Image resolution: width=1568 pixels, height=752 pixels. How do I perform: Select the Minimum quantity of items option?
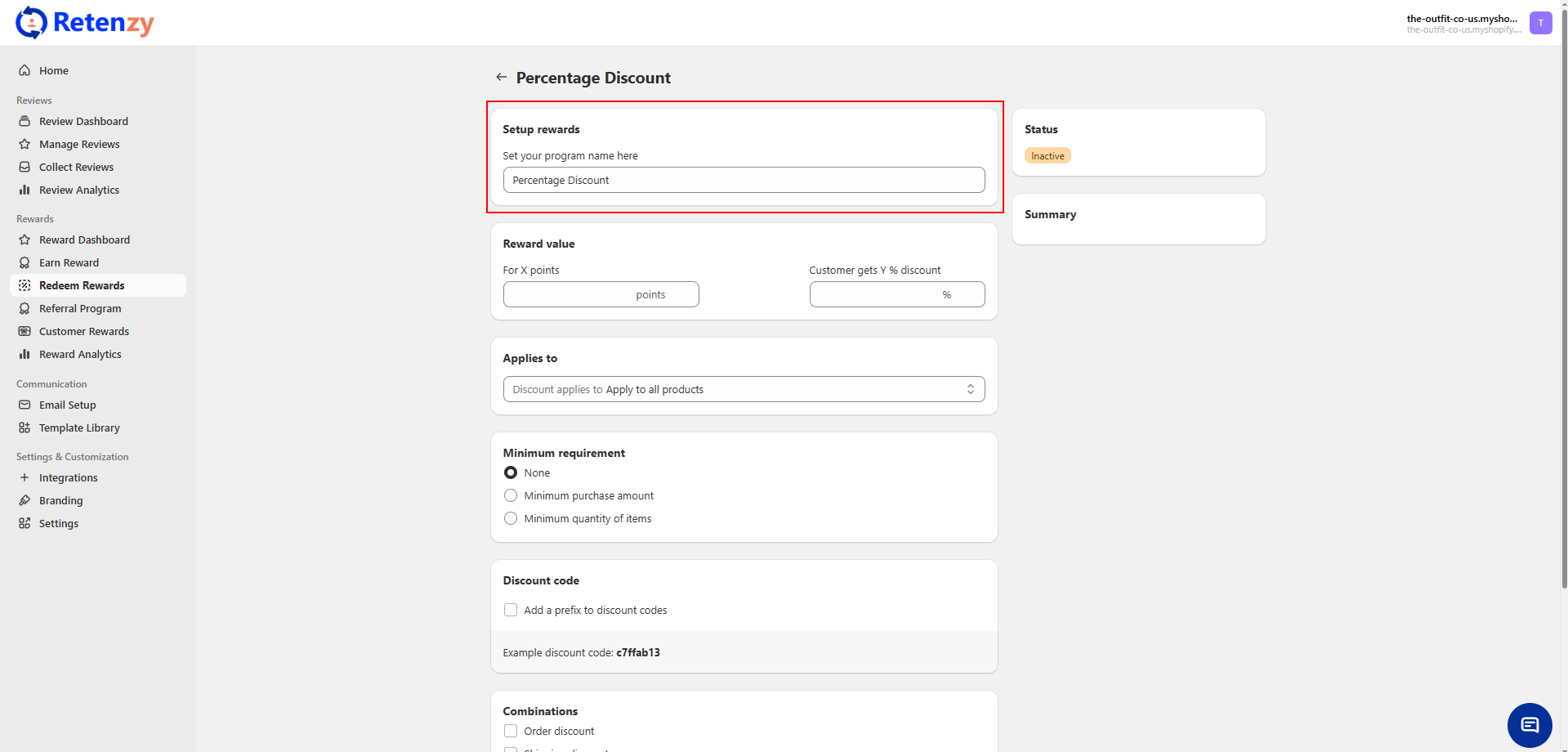[x=511, y=518]
